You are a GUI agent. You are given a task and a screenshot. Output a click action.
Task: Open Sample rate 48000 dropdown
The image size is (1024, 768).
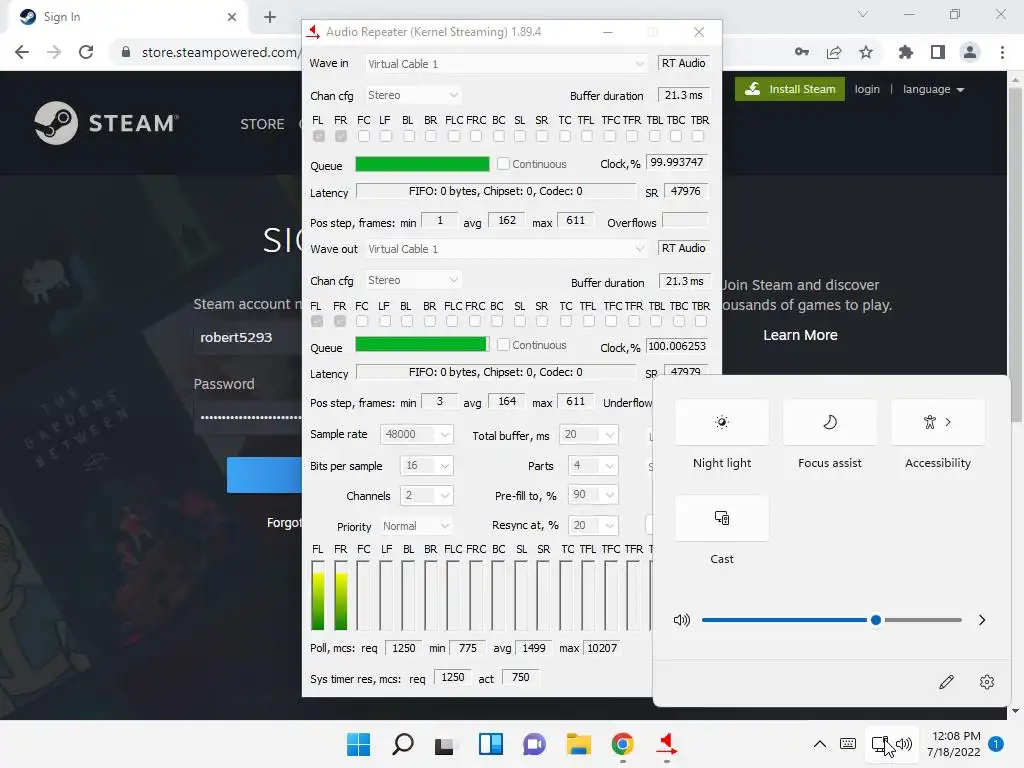[x=417, y=434]
